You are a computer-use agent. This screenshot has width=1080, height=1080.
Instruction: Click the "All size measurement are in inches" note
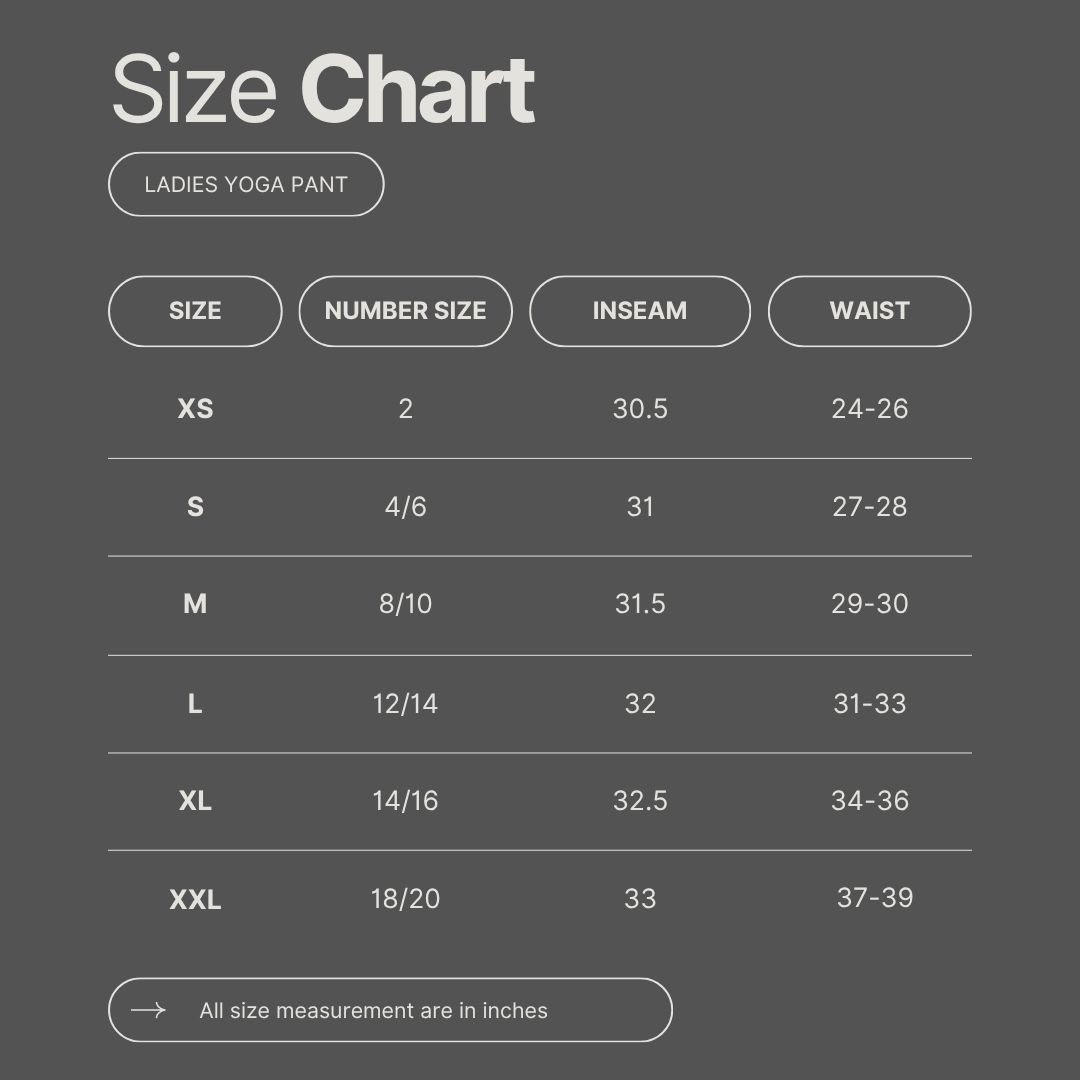[x=373, y=1010]
